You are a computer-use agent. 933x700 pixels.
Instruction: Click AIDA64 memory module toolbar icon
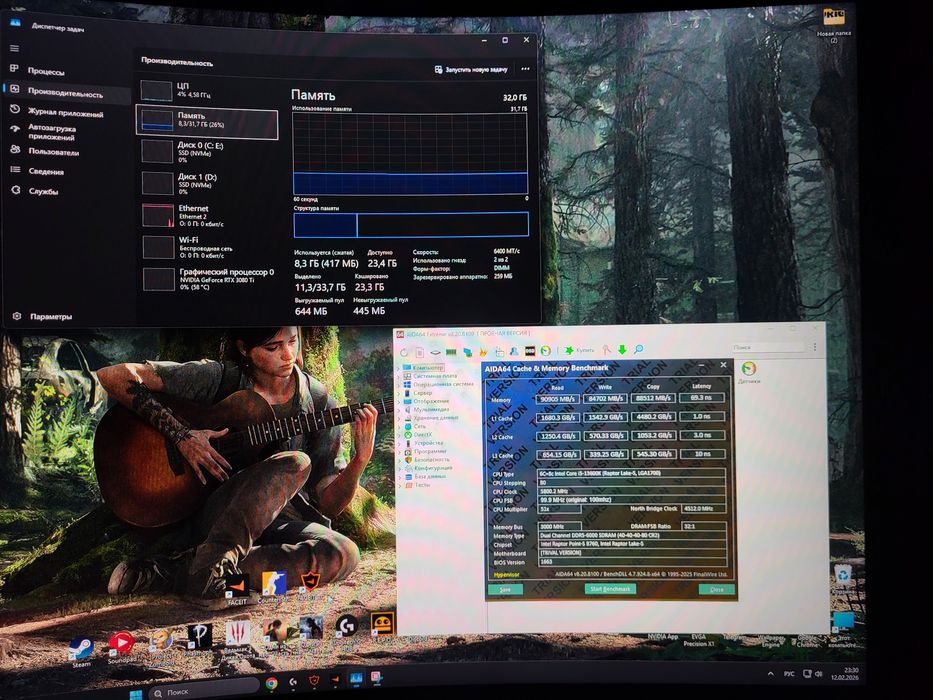[x=451, y=352]
